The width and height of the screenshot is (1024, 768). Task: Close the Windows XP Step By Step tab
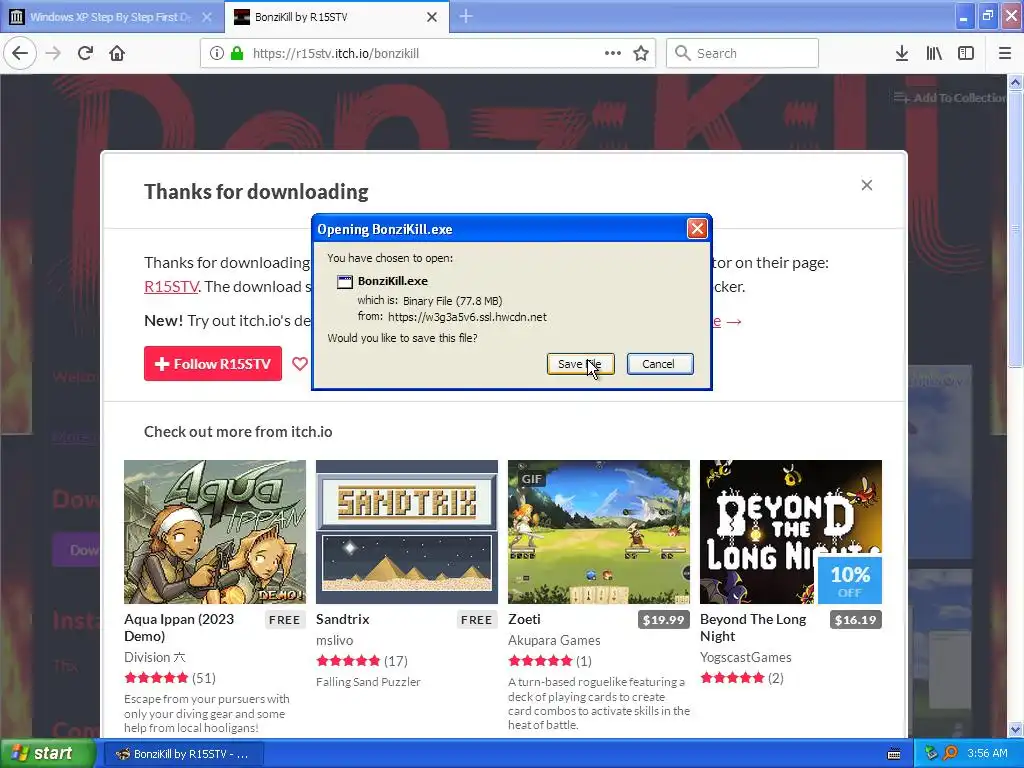click(x=206, y=17)
